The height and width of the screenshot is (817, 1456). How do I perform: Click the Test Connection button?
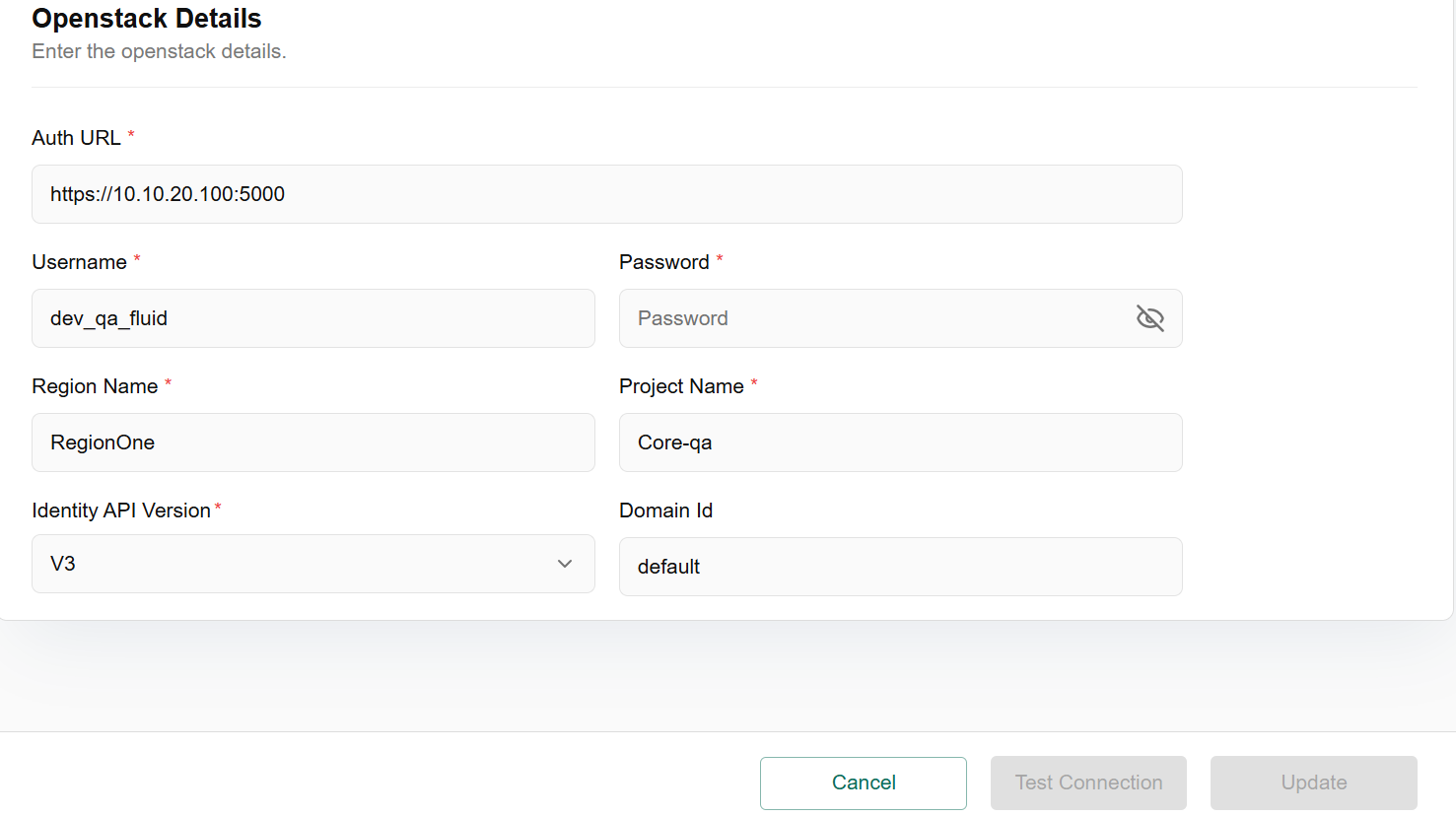(x=1088, y=783)
